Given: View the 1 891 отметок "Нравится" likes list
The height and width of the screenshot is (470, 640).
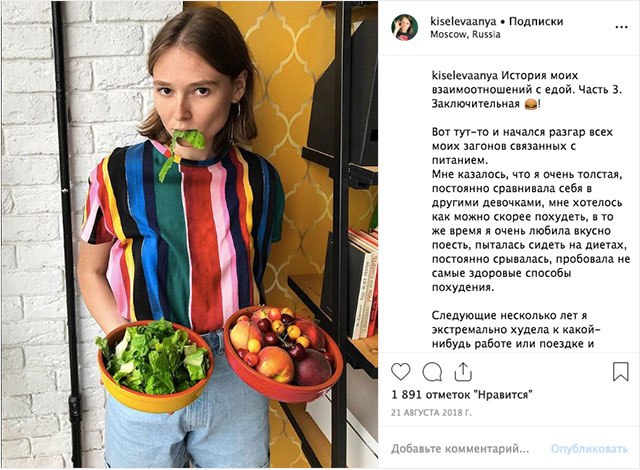Looking at the screenshot, I should pyautogui.click(x=462, y=395).
